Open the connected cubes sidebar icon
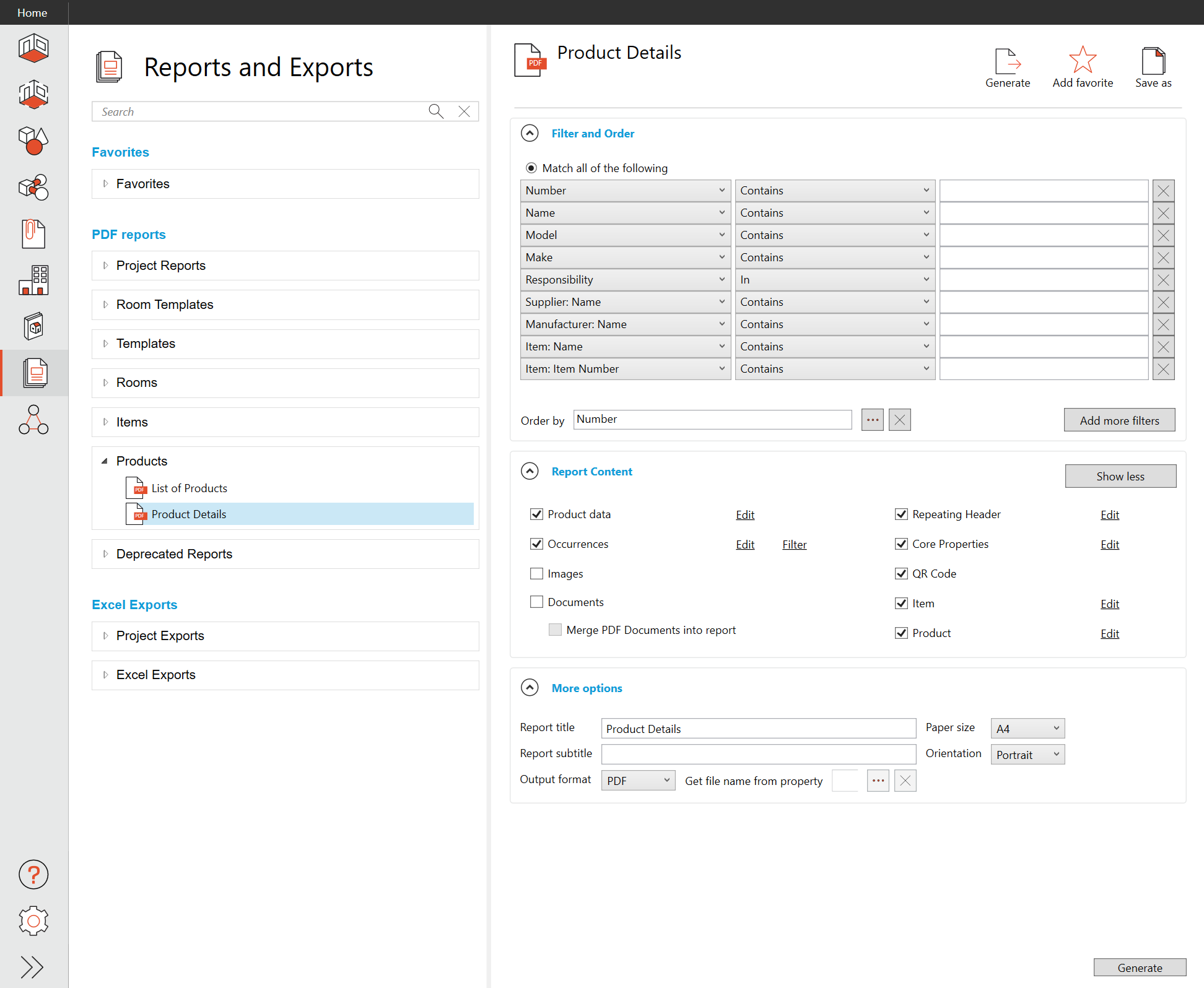 point(33,187)
